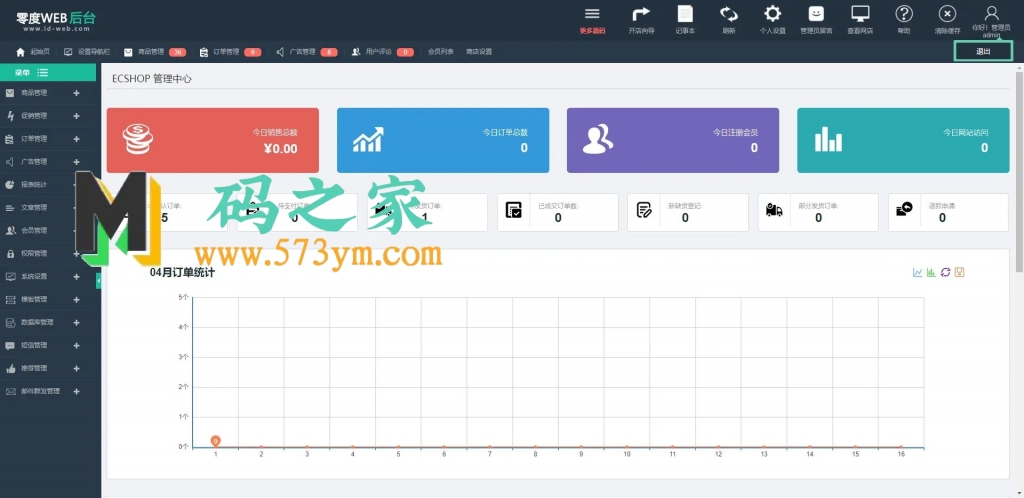Open 商店设置 link in nav bar

point(479,52)
